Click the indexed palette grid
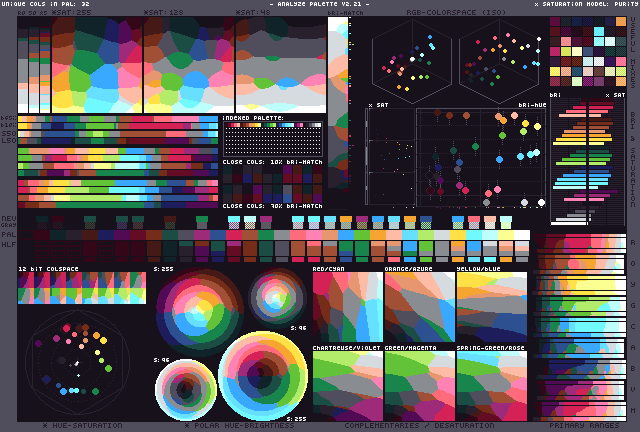The width and height of the screenshot is (640, 432). tap(272, 138)
